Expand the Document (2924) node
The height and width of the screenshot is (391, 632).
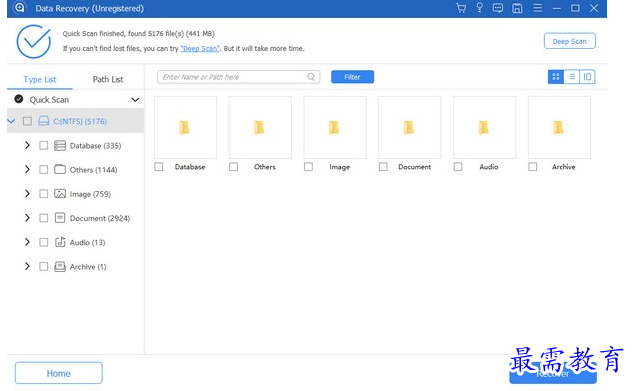27,218
